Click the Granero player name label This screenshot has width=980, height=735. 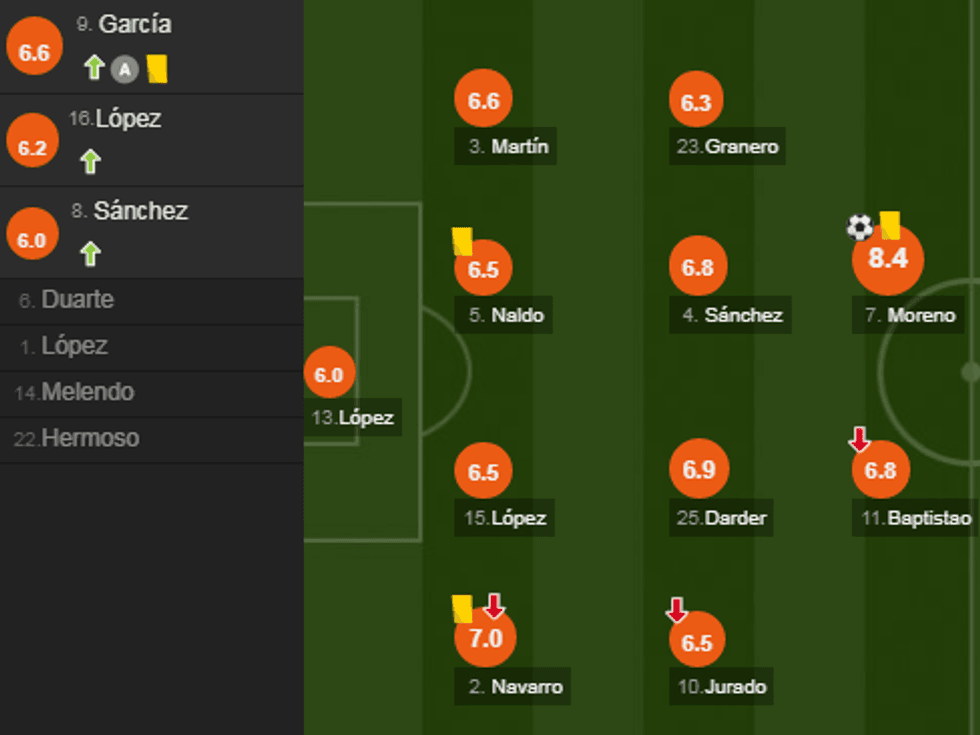coord(728,147)
